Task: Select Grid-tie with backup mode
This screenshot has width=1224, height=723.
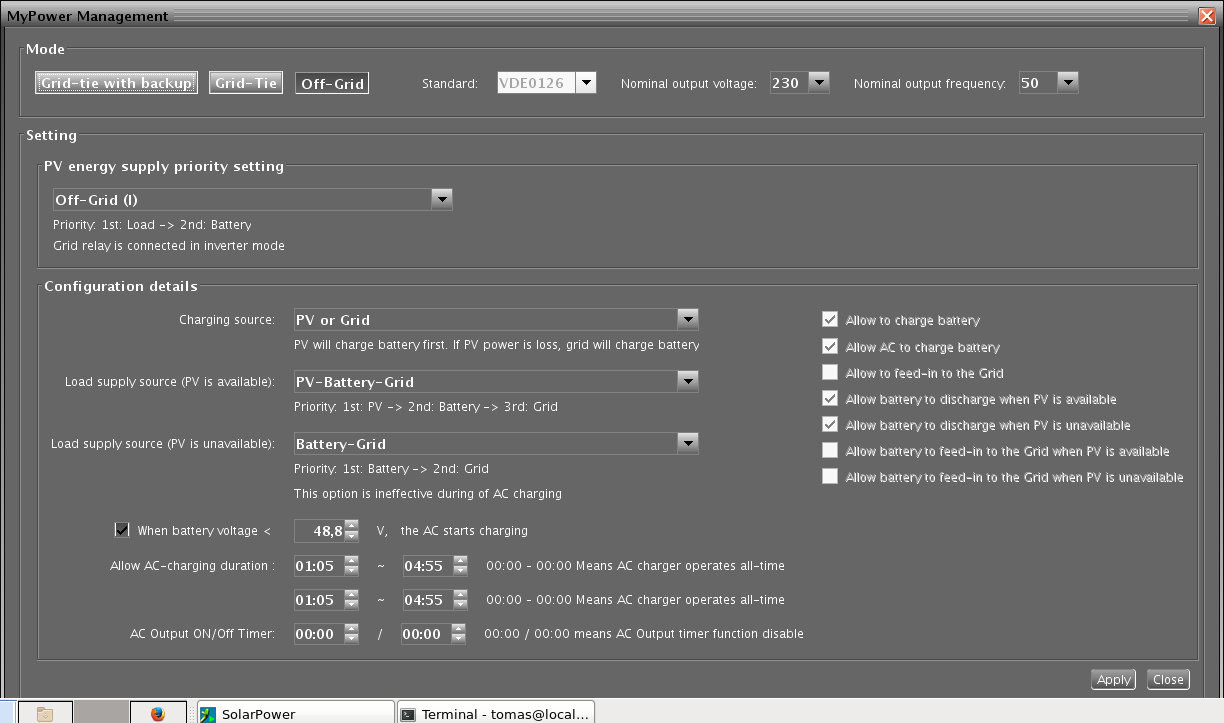Action: coord(116,83)
